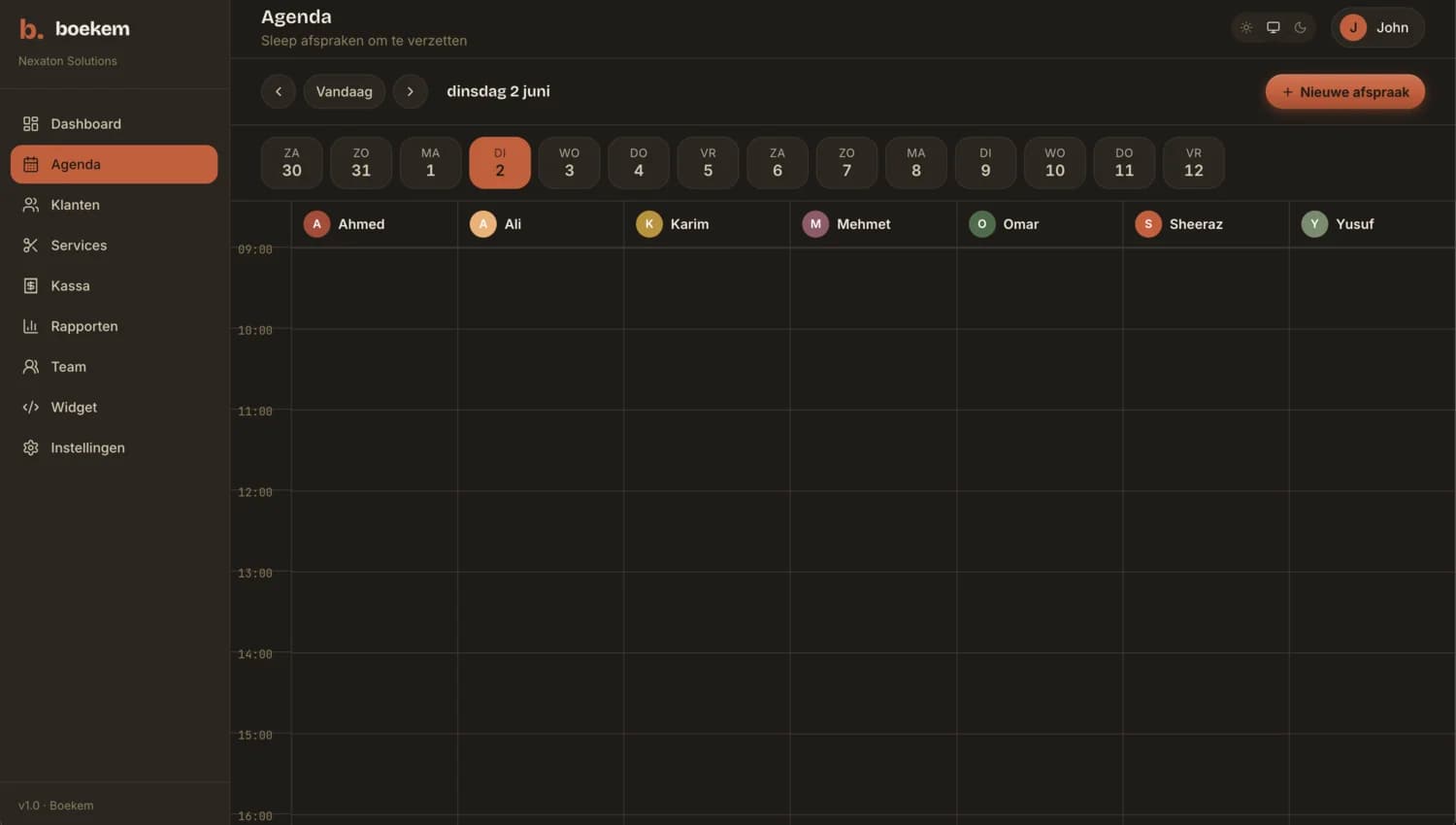The height and width of the screenshot is (825, 1456).
Task: Go to next day with right chevron
Action: [411, 91]
